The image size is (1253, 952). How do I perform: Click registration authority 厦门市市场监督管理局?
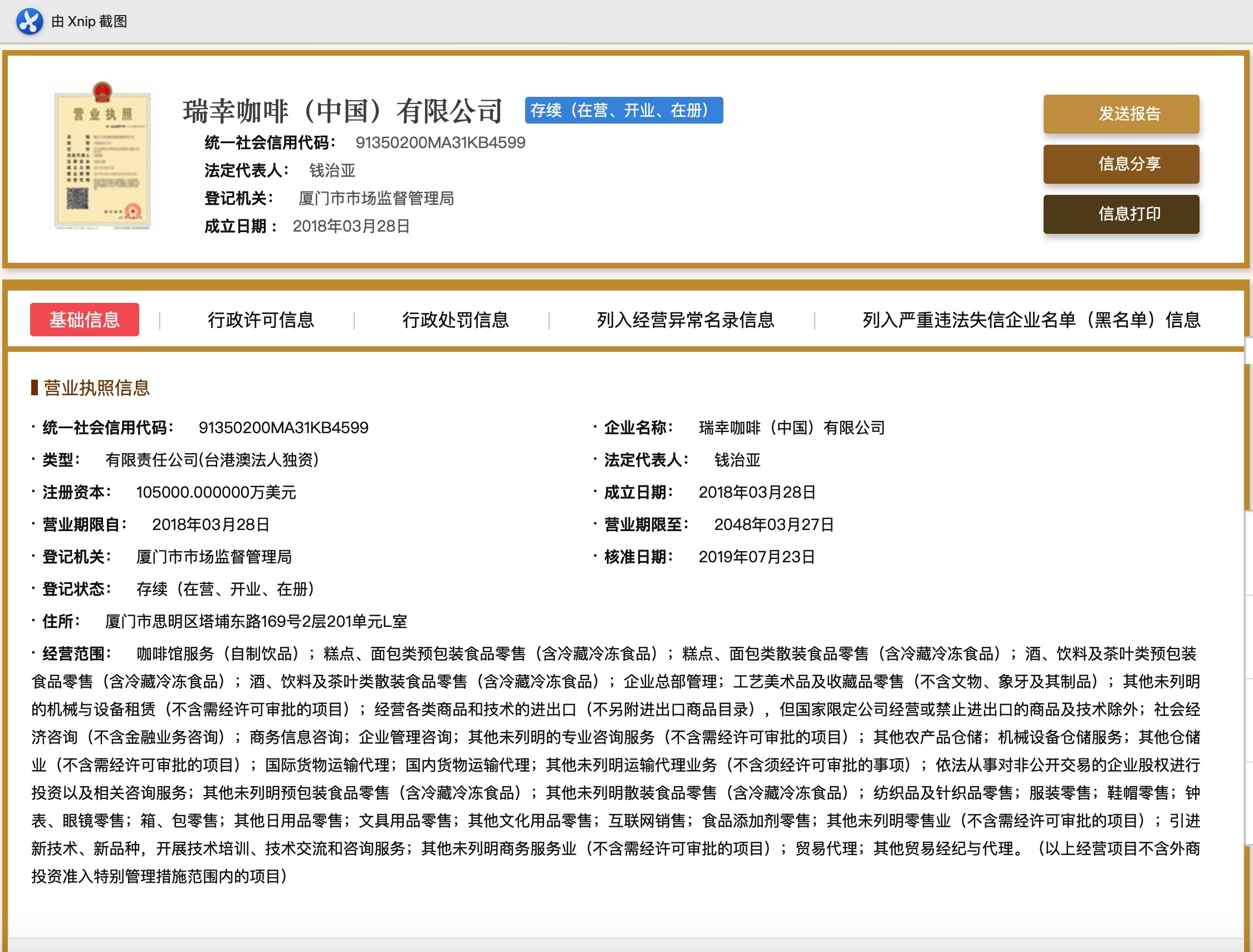[376, 199]
